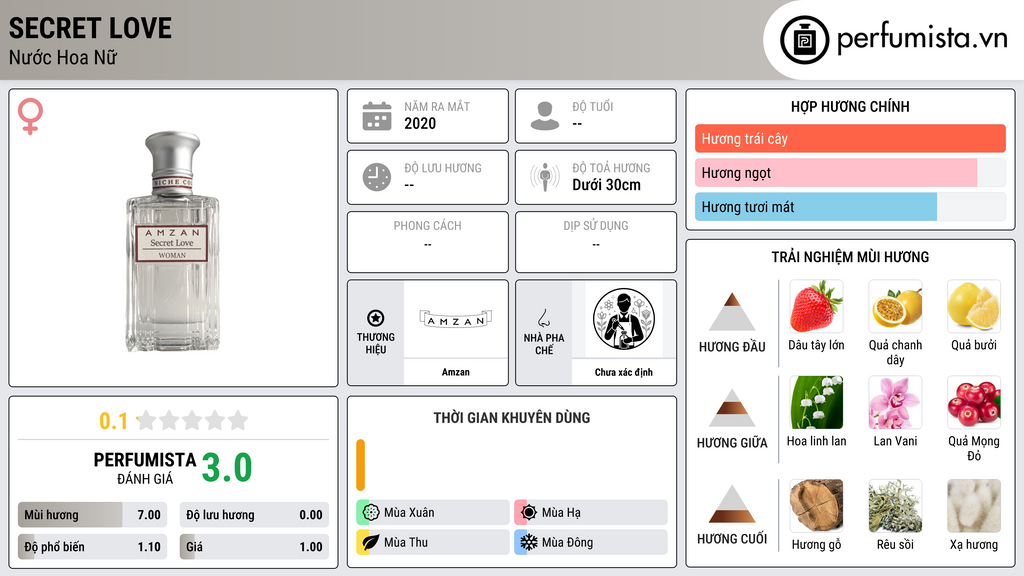Viewport: 1024px width, 576px height.
Task: Click the Dưới 30cm value
Action: (x=606, y=185)
